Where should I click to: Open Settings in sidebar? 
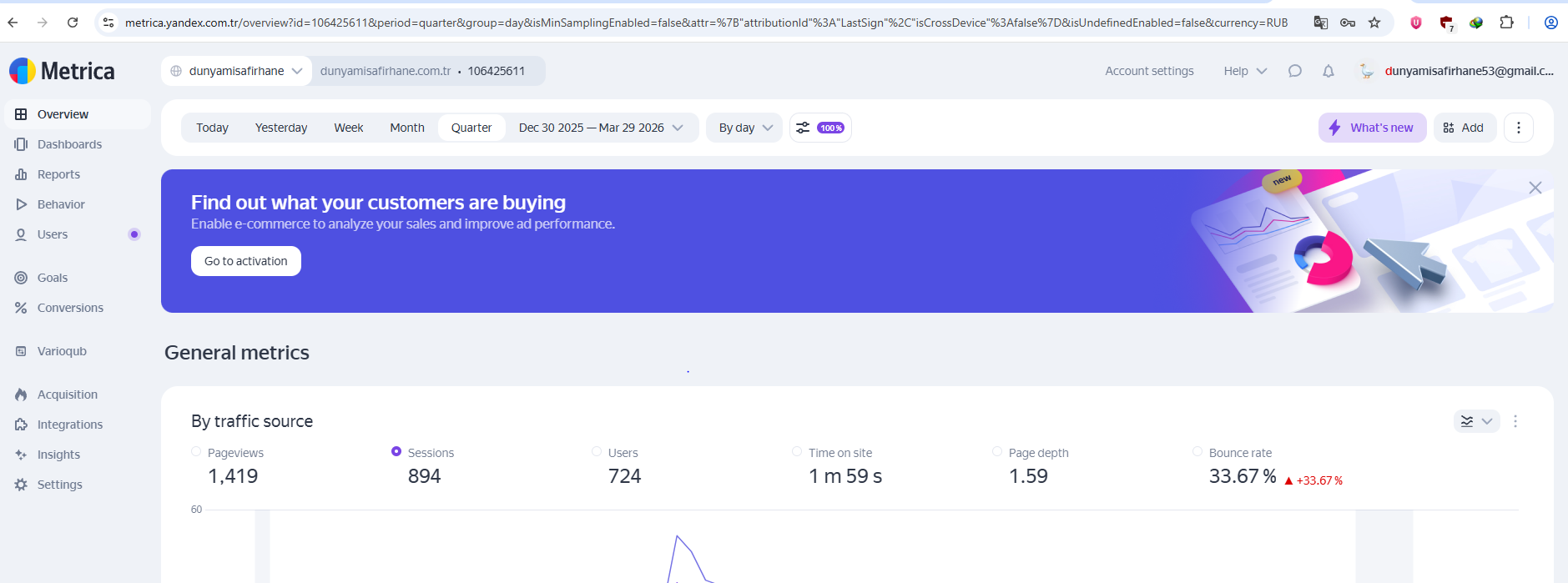(78, 485)
